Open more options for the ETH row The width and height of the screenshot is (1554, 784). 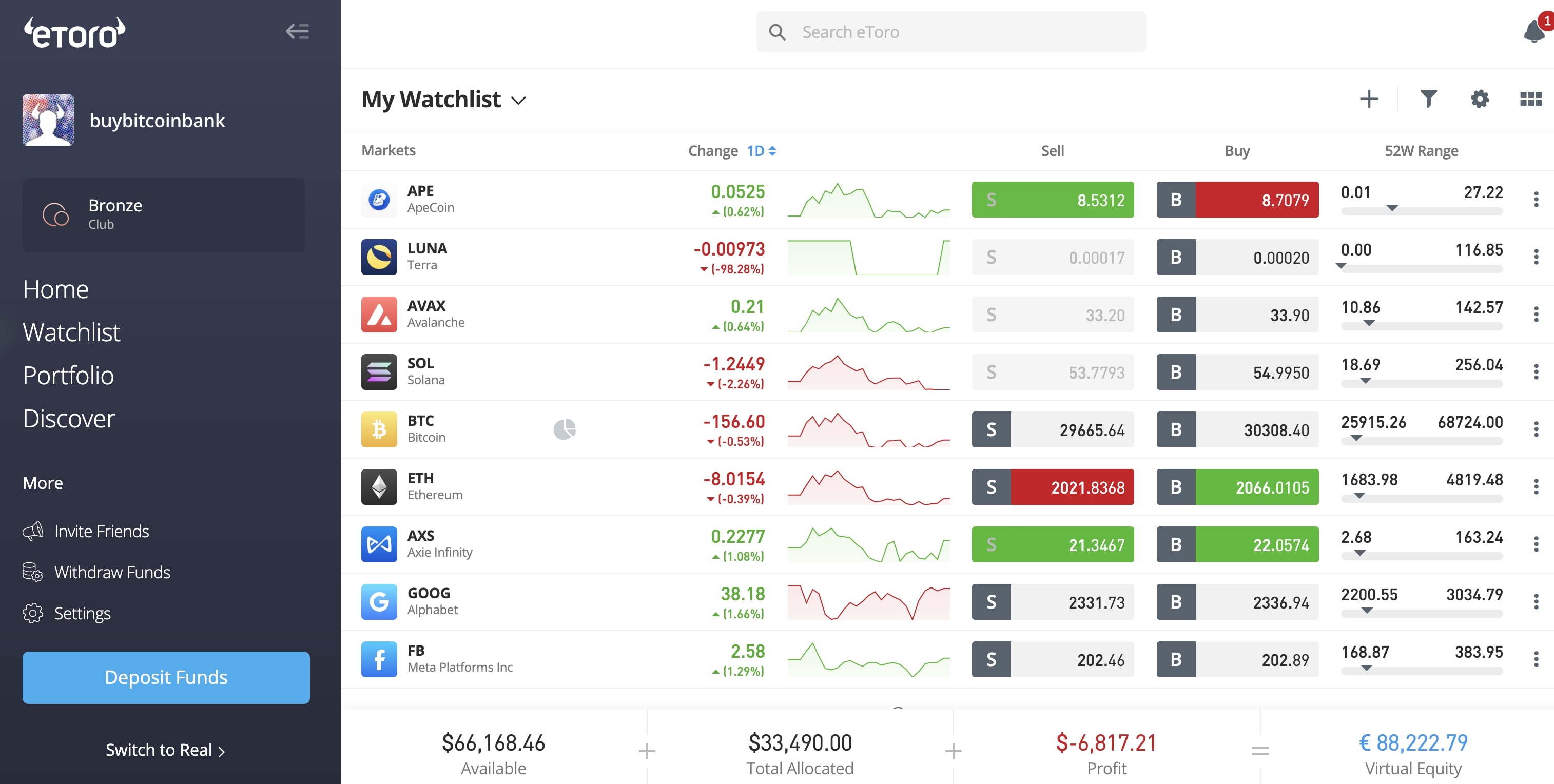coord(1536,487)
